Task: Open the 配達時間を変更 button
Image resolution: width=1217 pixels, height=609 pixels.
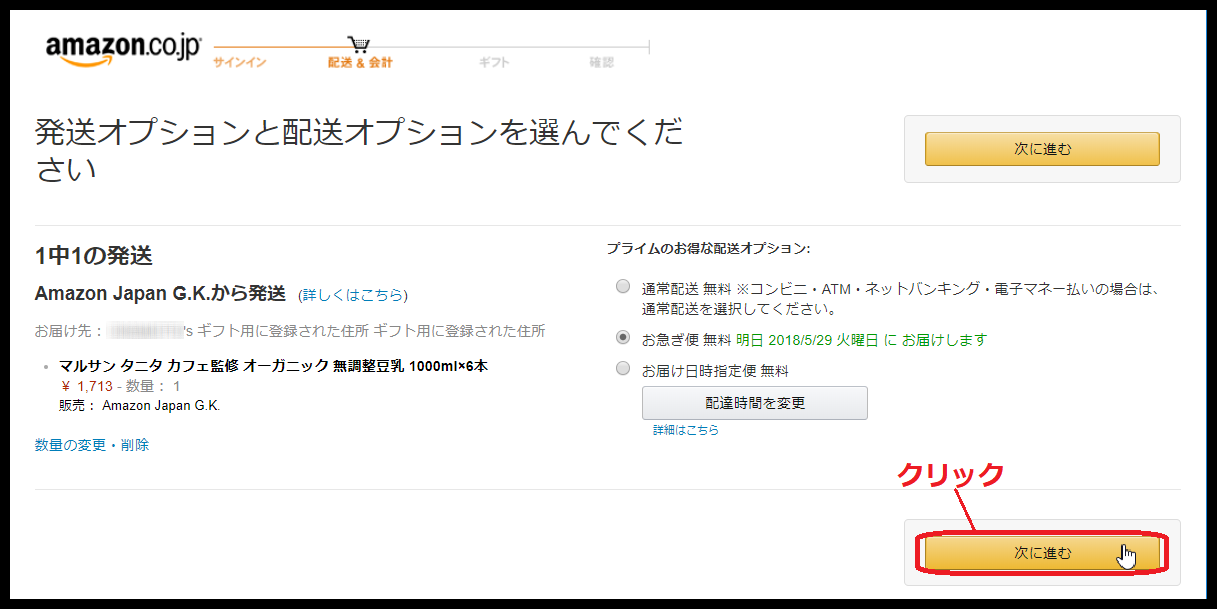Action: (x=755, y=403)
